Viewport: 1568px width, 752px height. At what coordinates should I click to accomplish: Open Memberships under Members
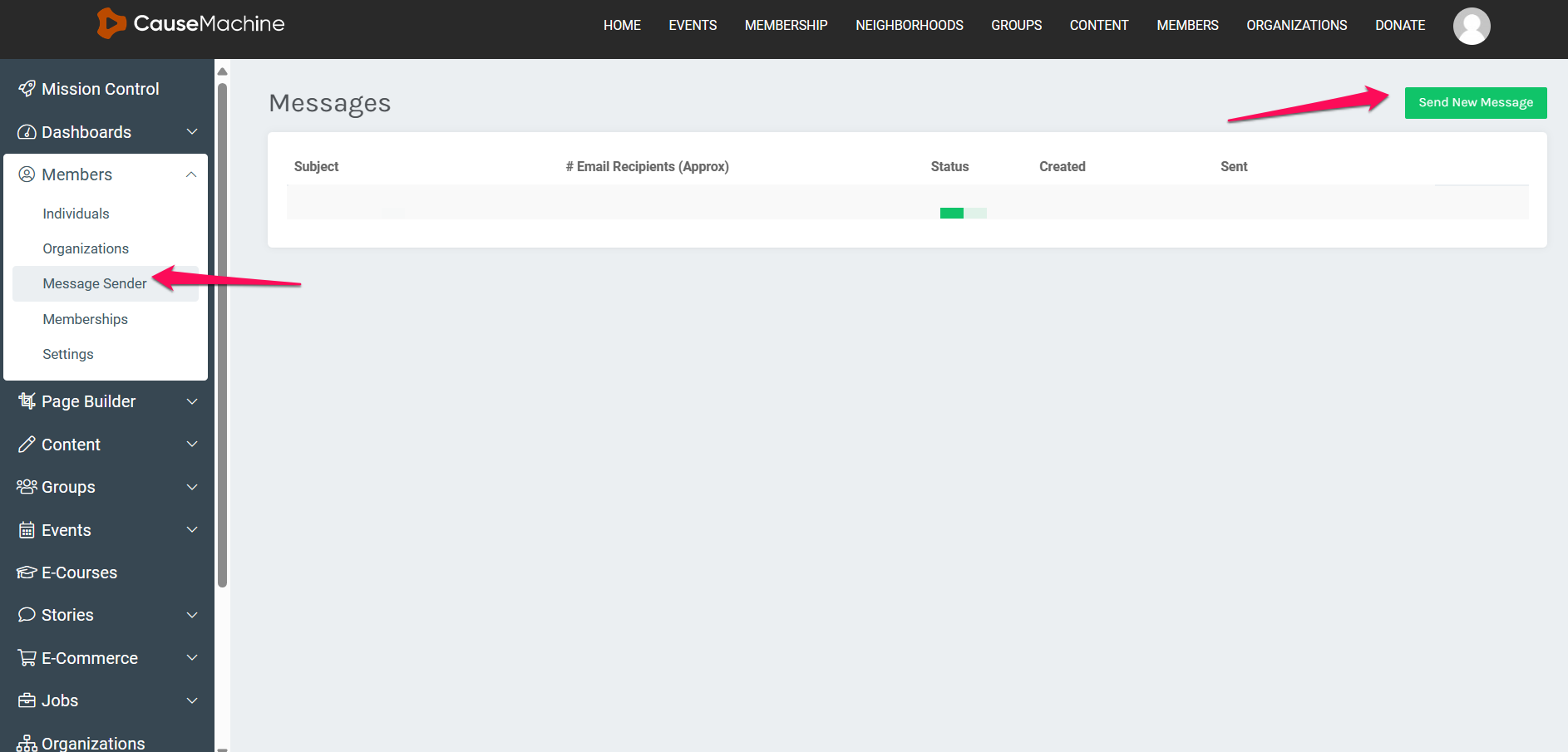point(85,319)
